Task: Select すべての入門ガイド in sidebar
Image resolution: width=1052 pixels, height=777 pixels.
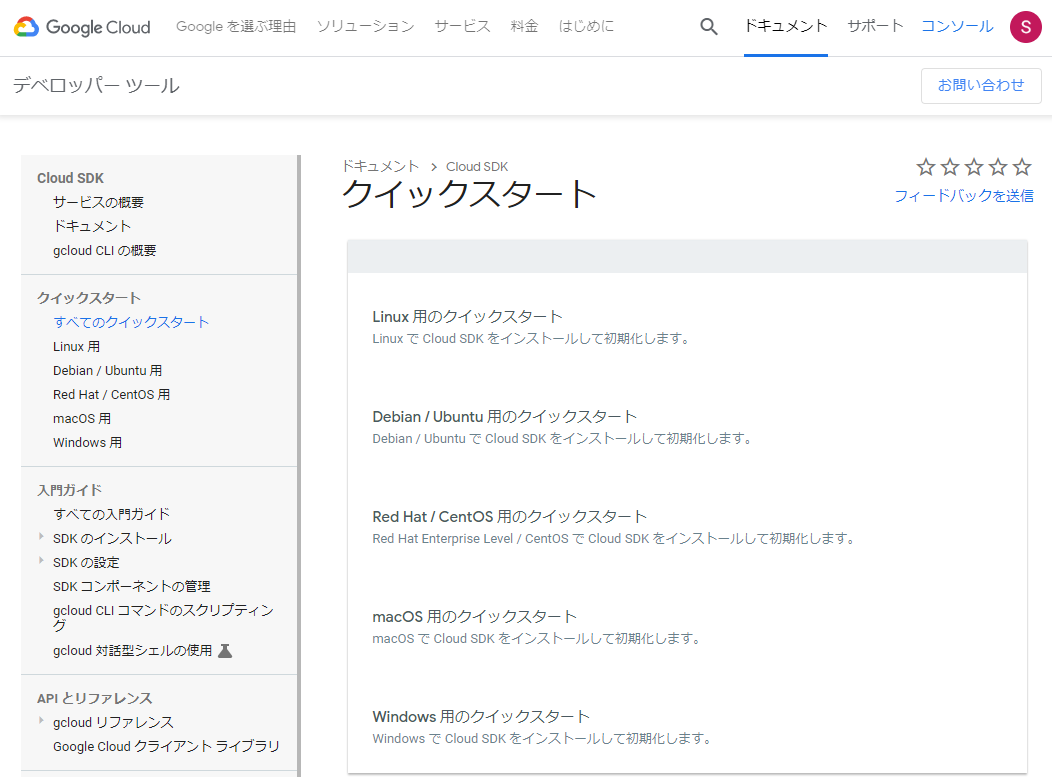Action: (x=111, y=514)
